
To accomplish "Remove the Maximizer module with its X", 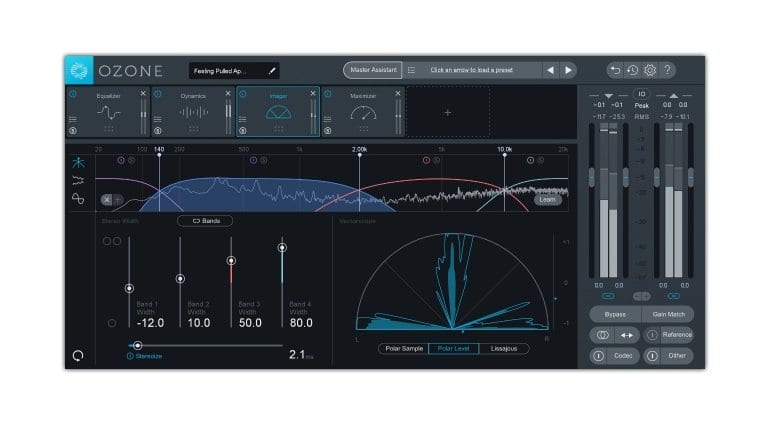I will tap(398, 93).
